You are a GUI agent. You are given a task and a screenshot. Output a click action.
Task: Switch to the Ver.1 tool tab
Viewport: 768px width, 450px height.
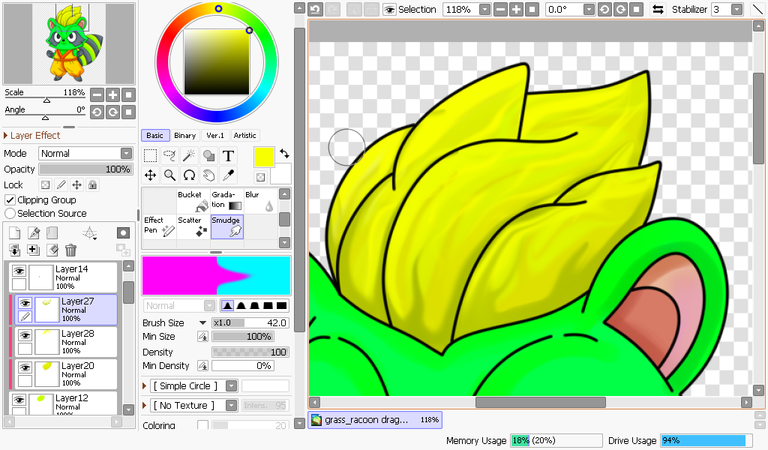pyautogui.click(x=215, y=136)
